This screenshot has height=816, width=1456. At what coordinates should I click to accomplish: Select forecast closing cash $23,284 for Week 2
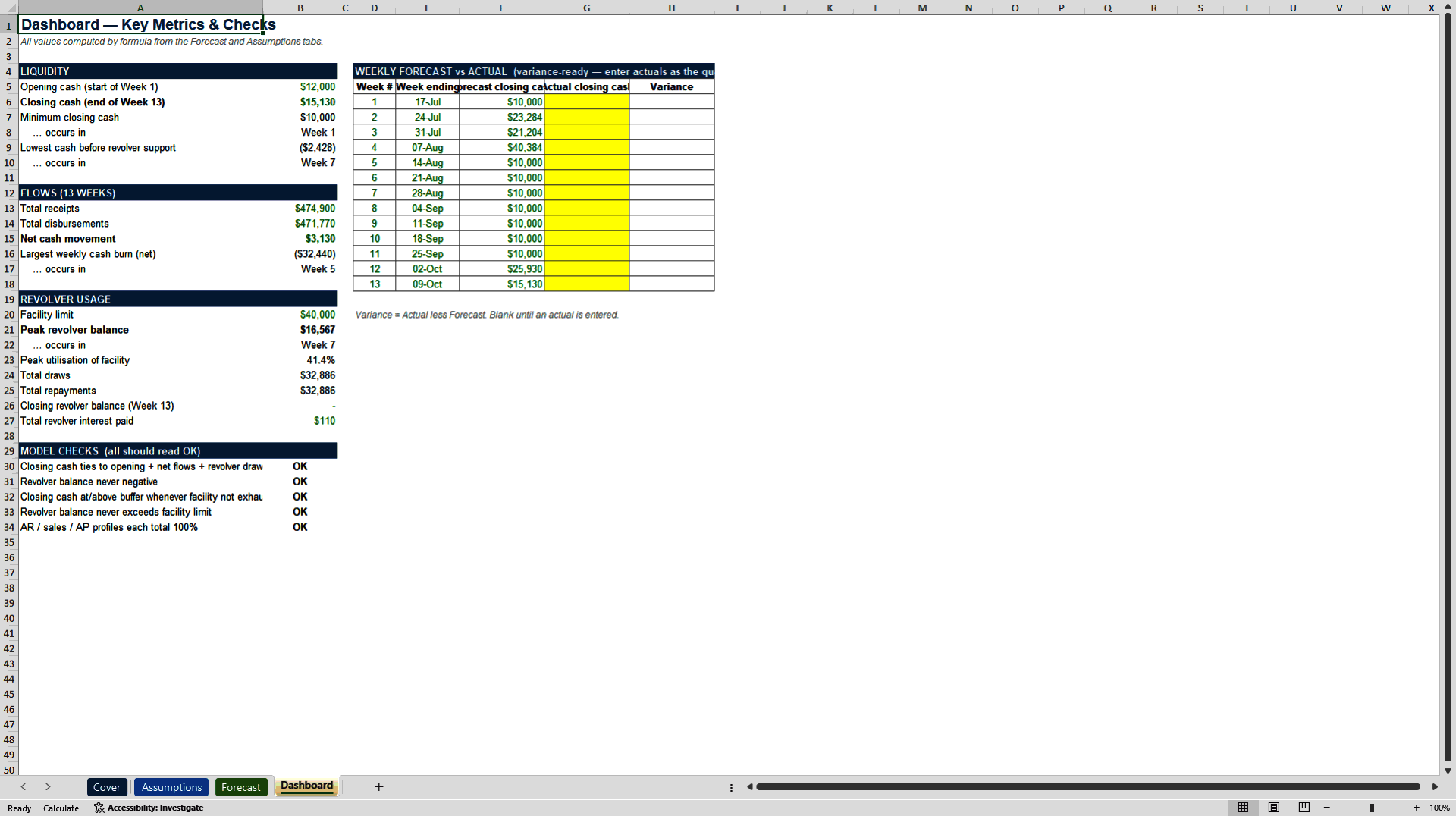coord(502,118)
